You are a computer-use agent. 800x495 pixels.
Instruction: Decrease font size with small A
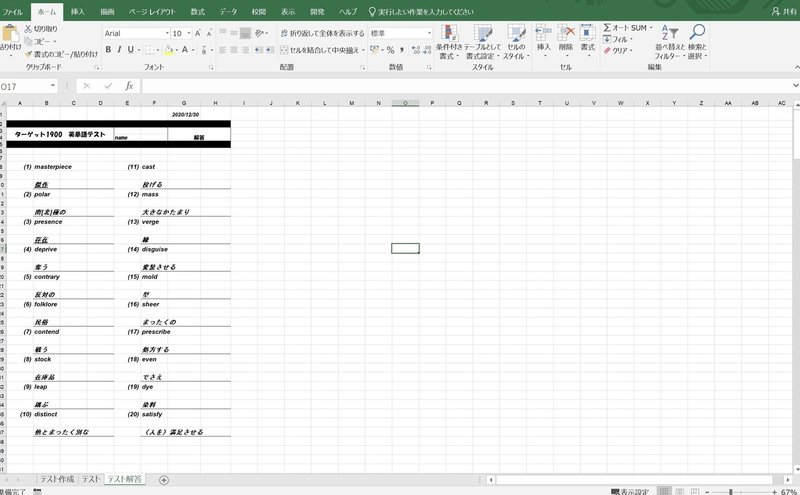click(209, 34)
